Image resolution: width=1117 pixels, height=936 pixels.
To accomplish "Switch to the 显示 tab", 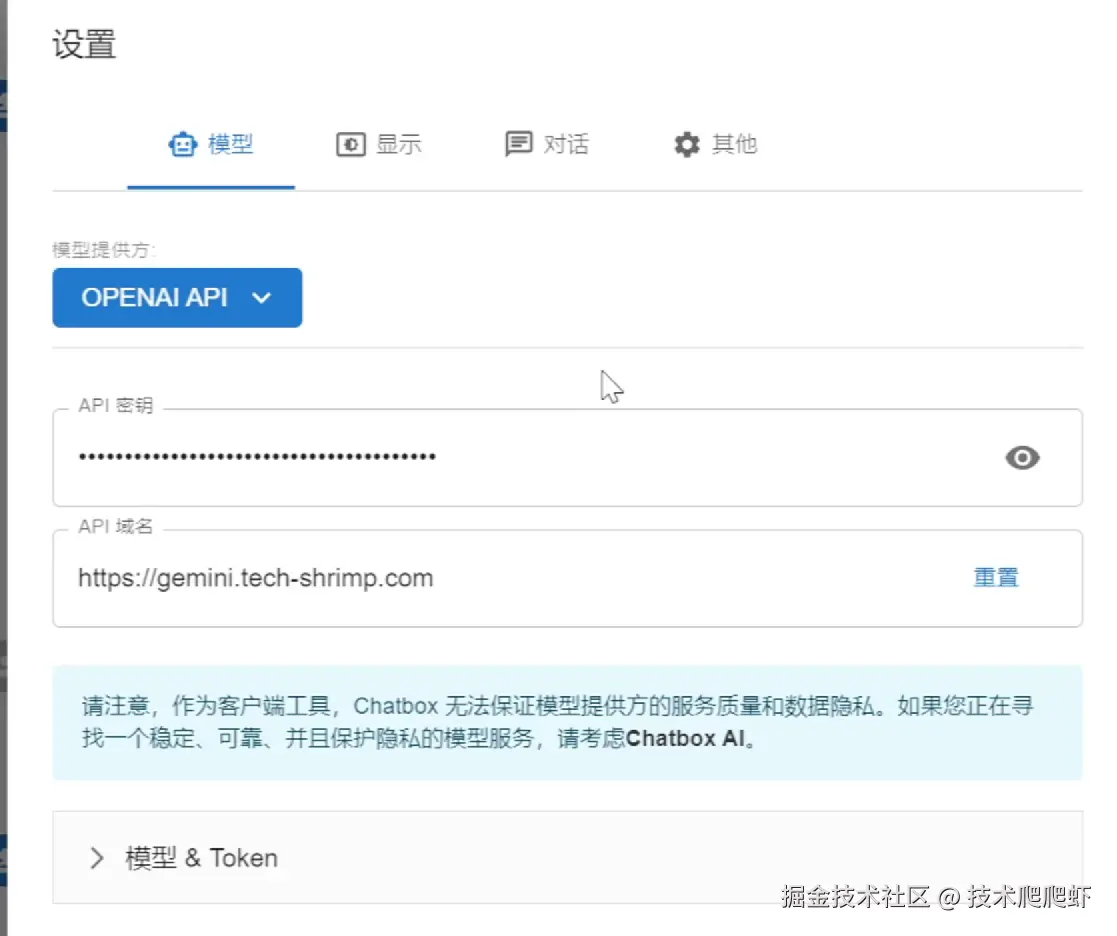I will pyautogui.click(x=379, y=145).
